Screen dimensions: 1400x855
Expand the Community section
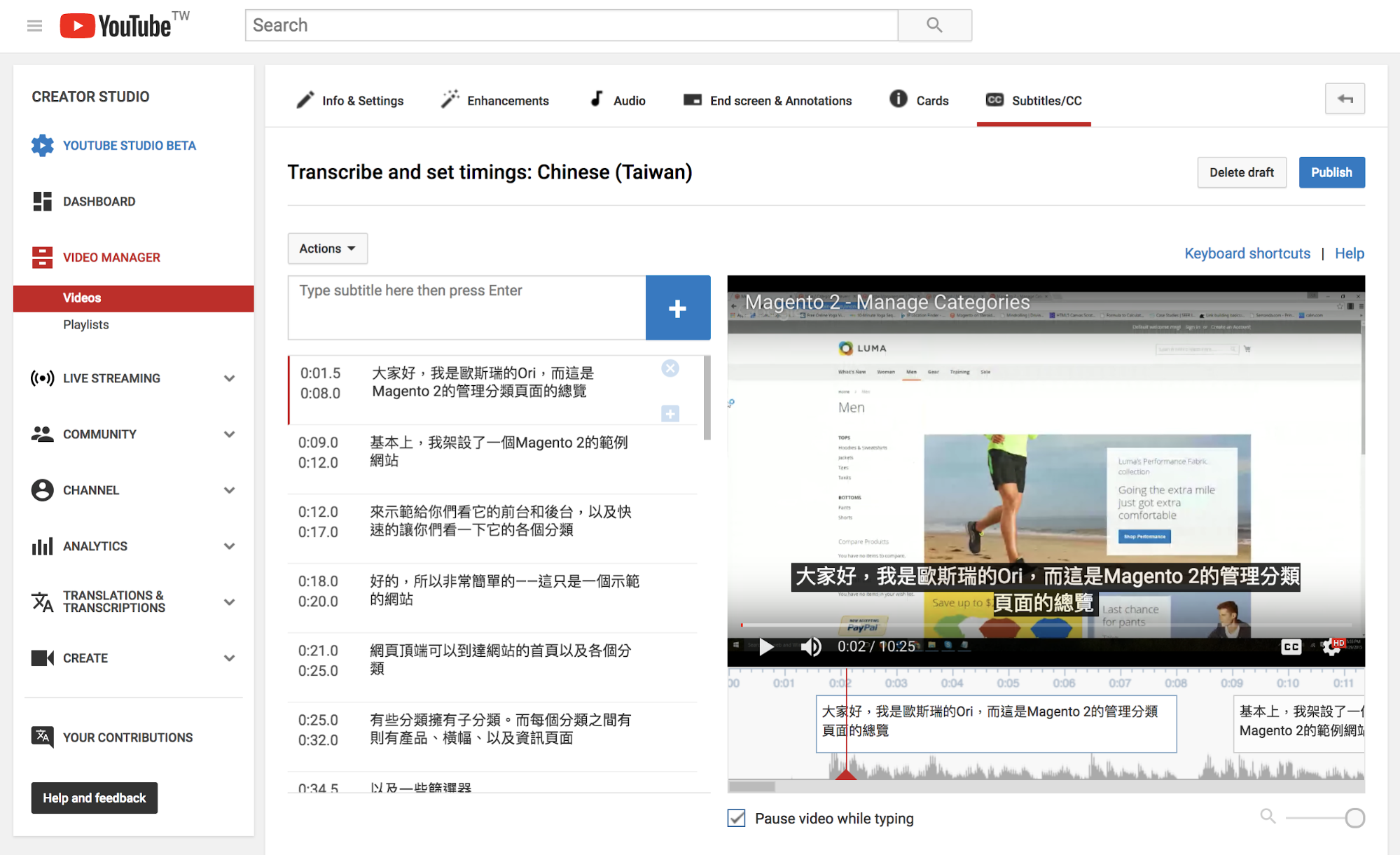(229, 434)
